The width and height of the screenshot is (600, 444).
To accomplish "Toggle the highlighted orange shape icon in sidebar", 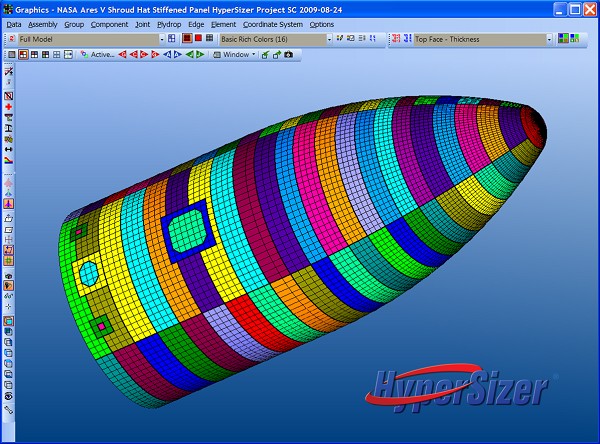I will [8, 286].
